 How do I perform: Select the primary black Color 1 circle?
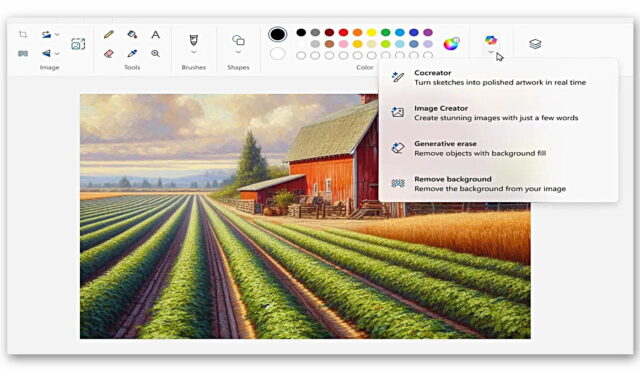[278, 34]
